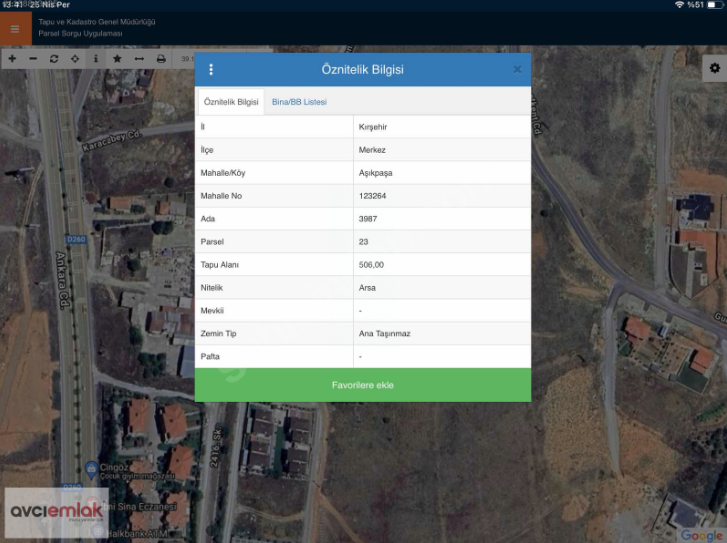The height and width of the screenshot is (543, 727).
Task: Zoom in with the plus icon
Action: pos(12,59)
